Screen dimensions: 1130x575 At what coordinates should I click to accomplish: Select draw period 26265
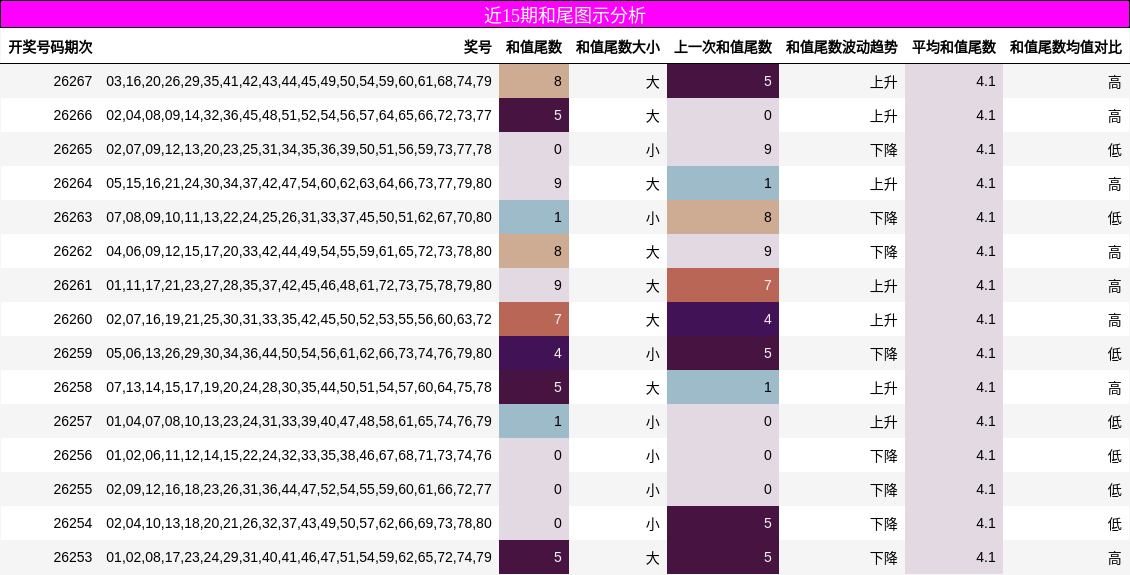coord(73,149)
